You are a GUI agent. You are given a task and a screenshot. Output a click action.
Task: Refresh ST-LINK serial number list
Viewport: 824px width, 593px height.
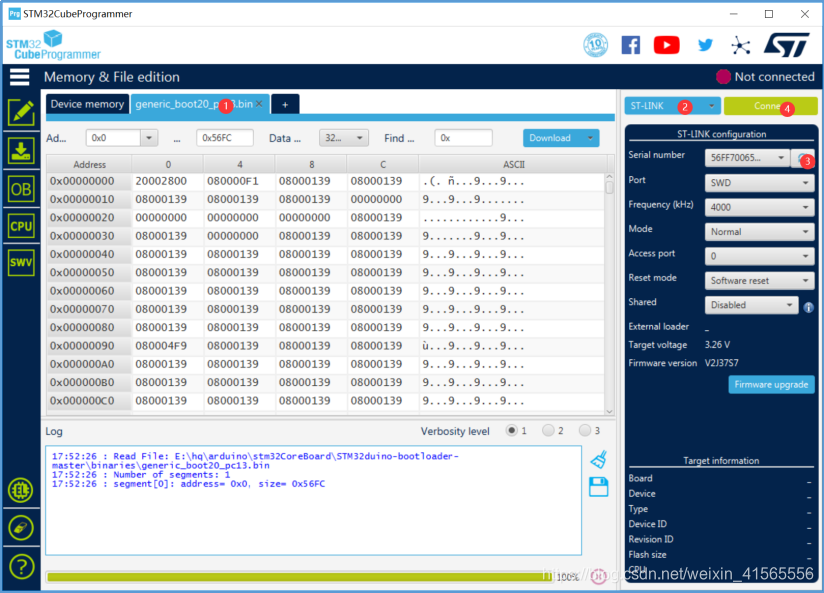pos(802,158)
